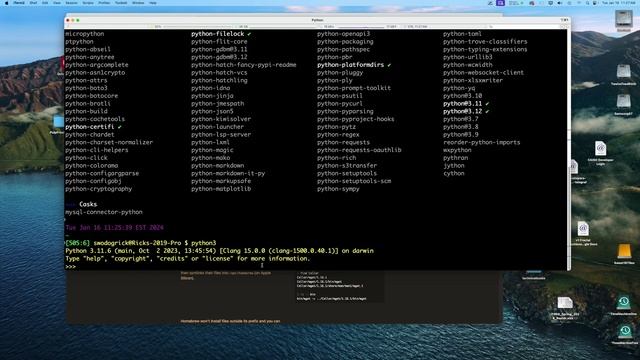Click 'micropython' in the terminal output
640x360 pixels.
84,34
